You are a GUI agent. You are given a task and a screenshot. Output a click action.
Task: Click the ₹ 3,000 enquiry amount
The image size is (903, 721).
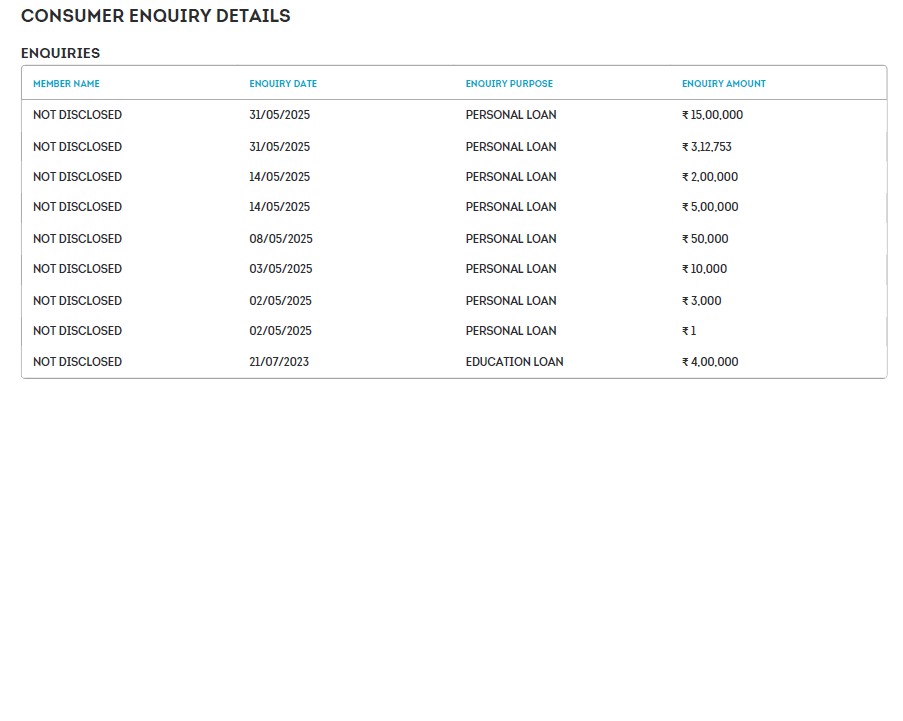(701, 301)
